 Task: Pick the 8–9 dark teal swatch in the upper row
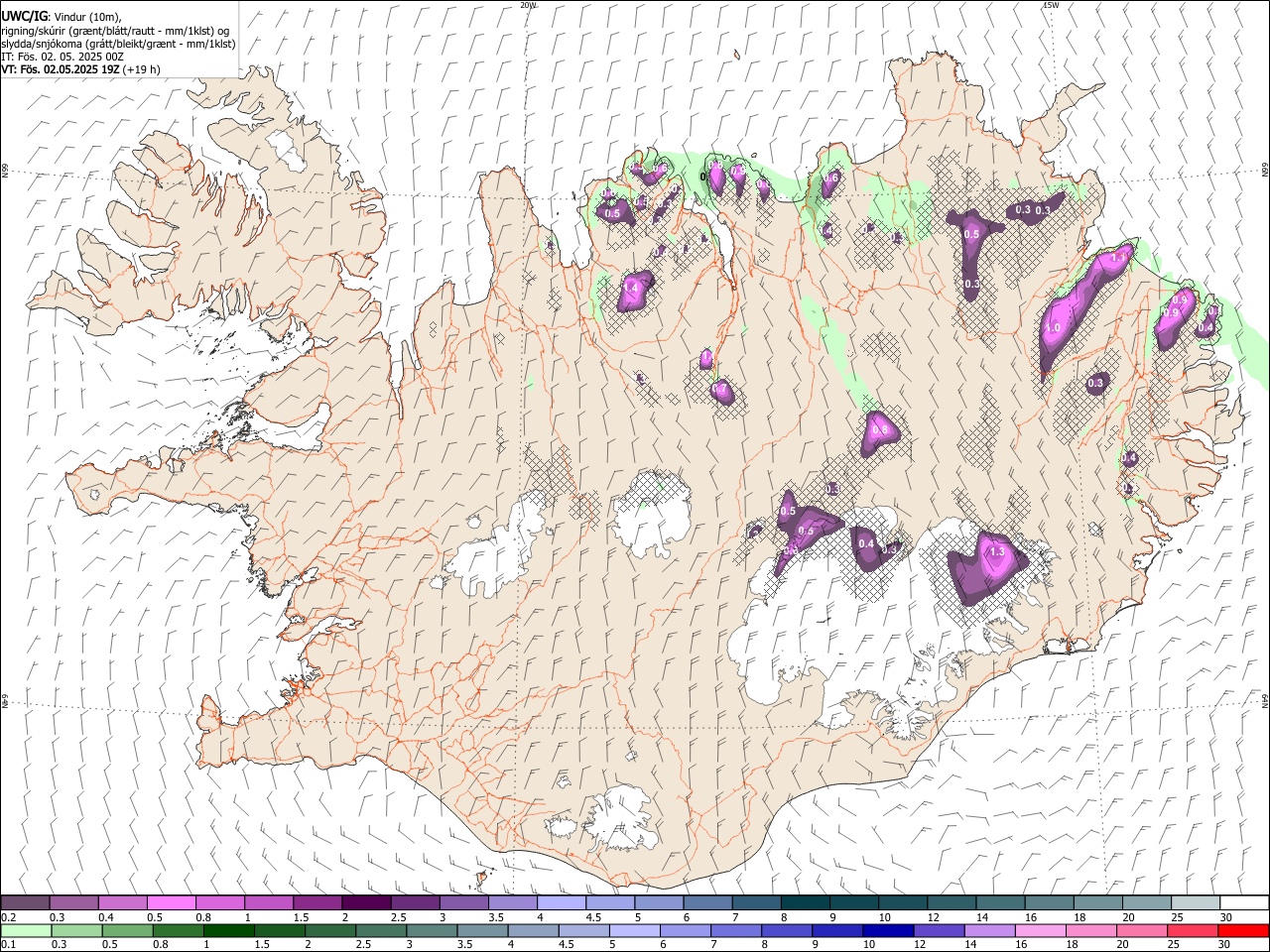point(805,903)
